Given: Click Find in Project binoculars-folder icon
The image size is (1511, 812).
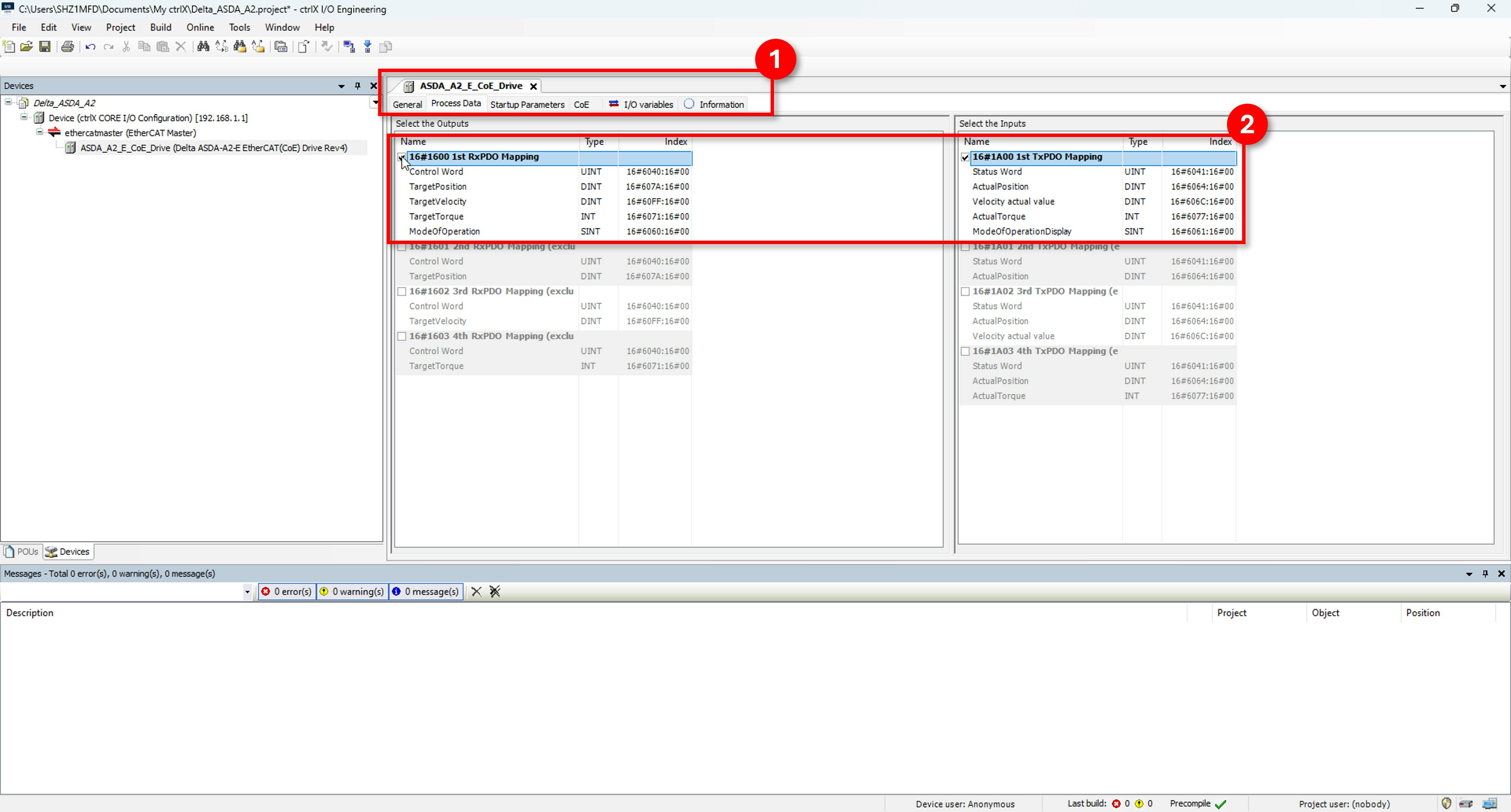Looking at the screenshot, I should pyautogui.click(x=240, y=47).
